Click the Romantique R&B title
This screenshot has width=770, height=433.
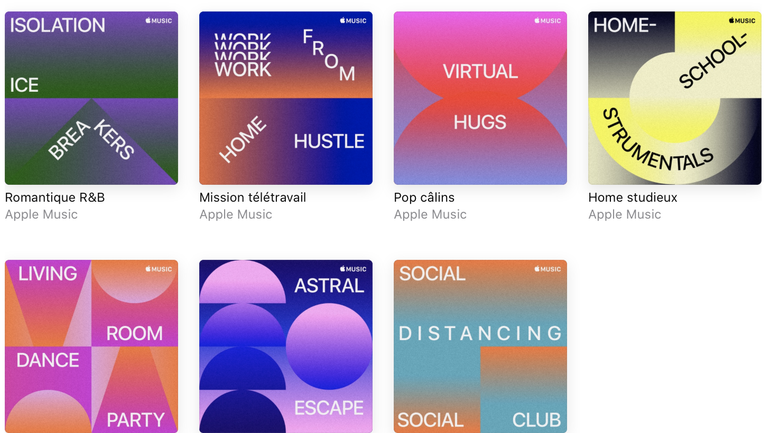pos(55,197)
